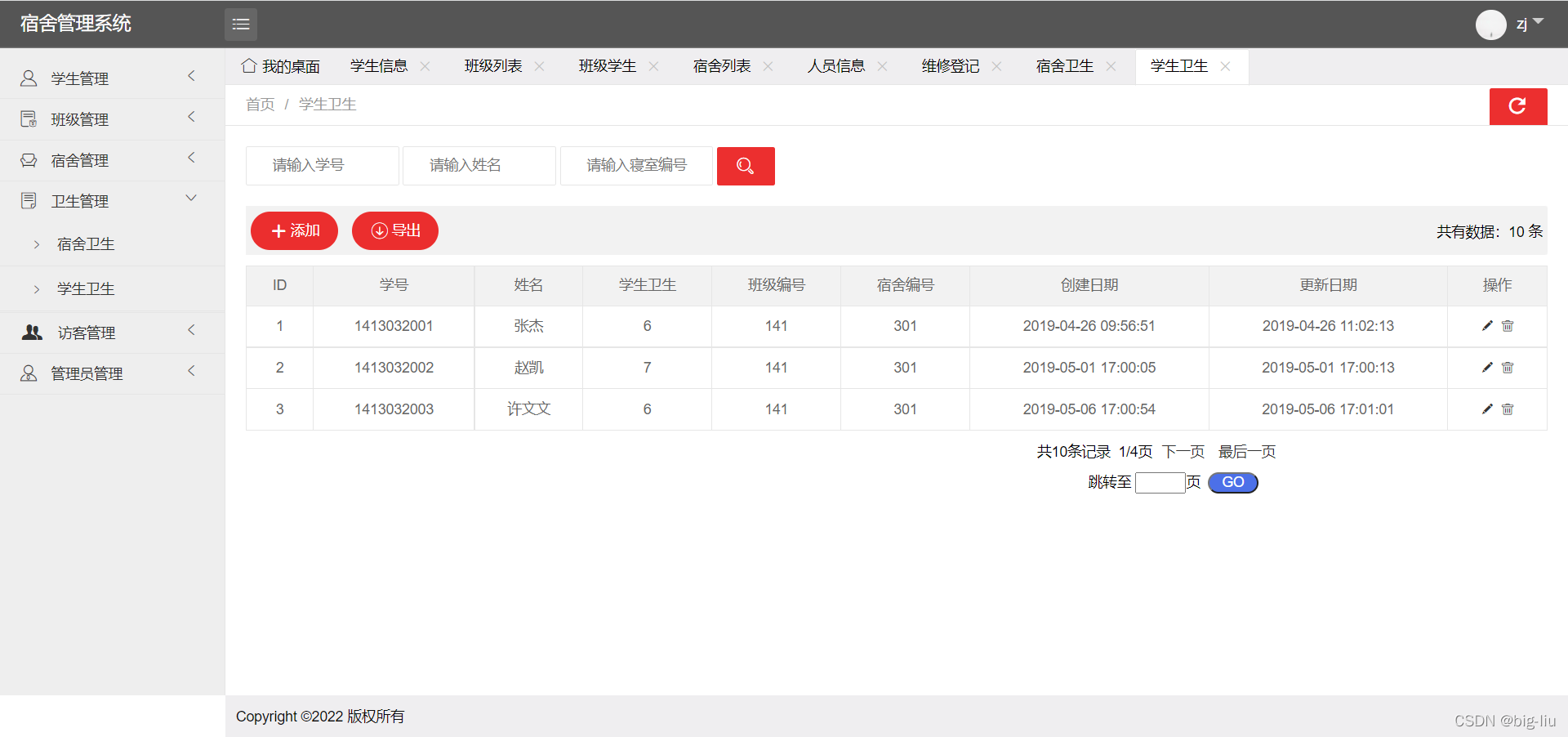This screenshot has height=737, width=1568.
Task: Close the 班级列表 tab
Action: 540,66
